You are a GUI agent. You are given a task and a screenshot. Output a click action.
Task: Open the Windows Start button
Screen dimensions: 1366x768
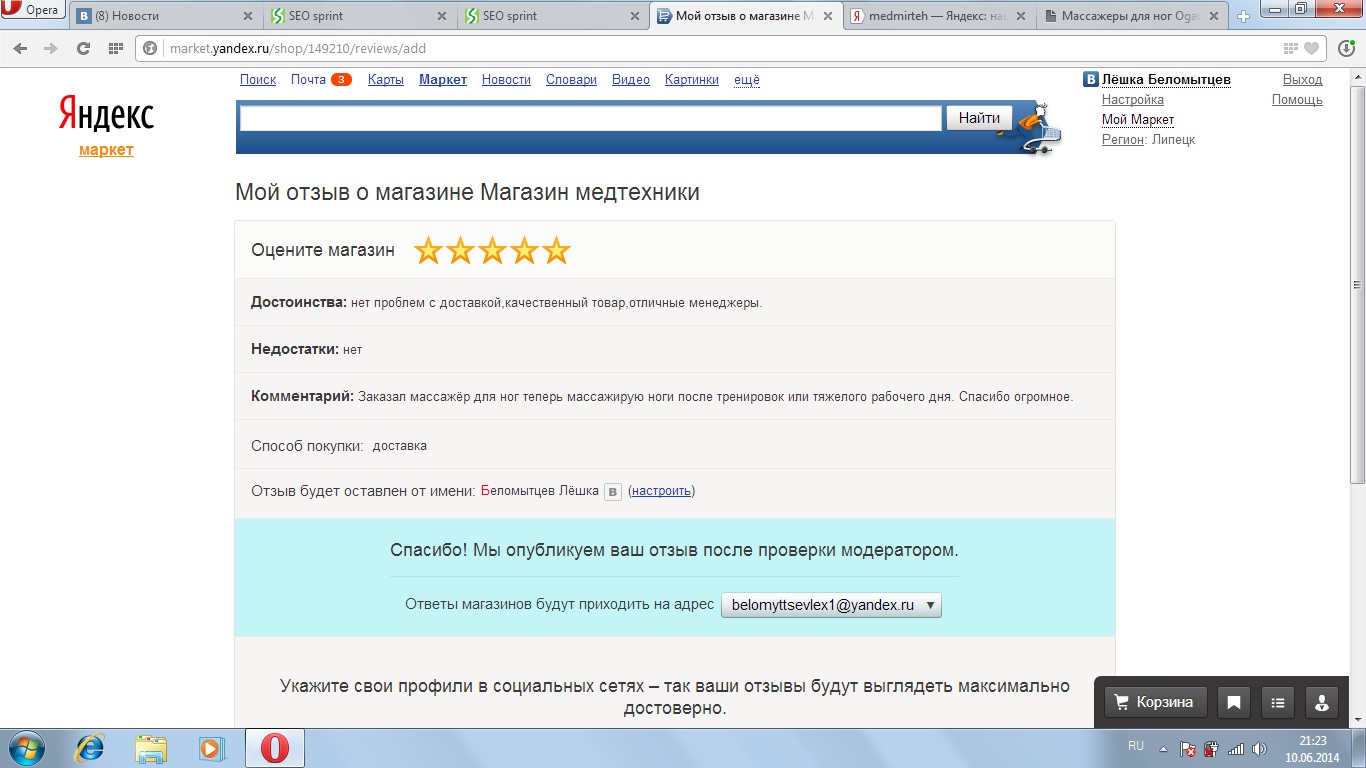tap(27, 748)
